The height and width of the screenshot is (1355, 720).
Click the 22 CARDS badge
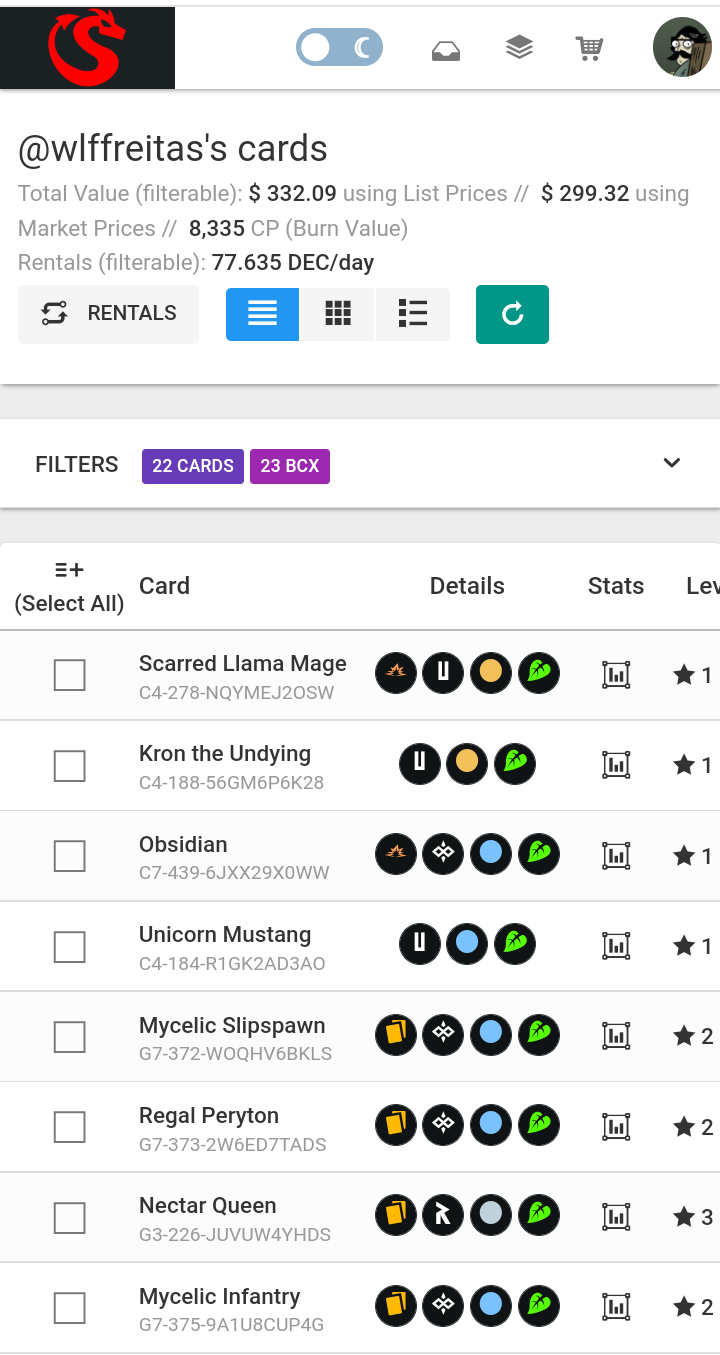[x=193, y=466]
